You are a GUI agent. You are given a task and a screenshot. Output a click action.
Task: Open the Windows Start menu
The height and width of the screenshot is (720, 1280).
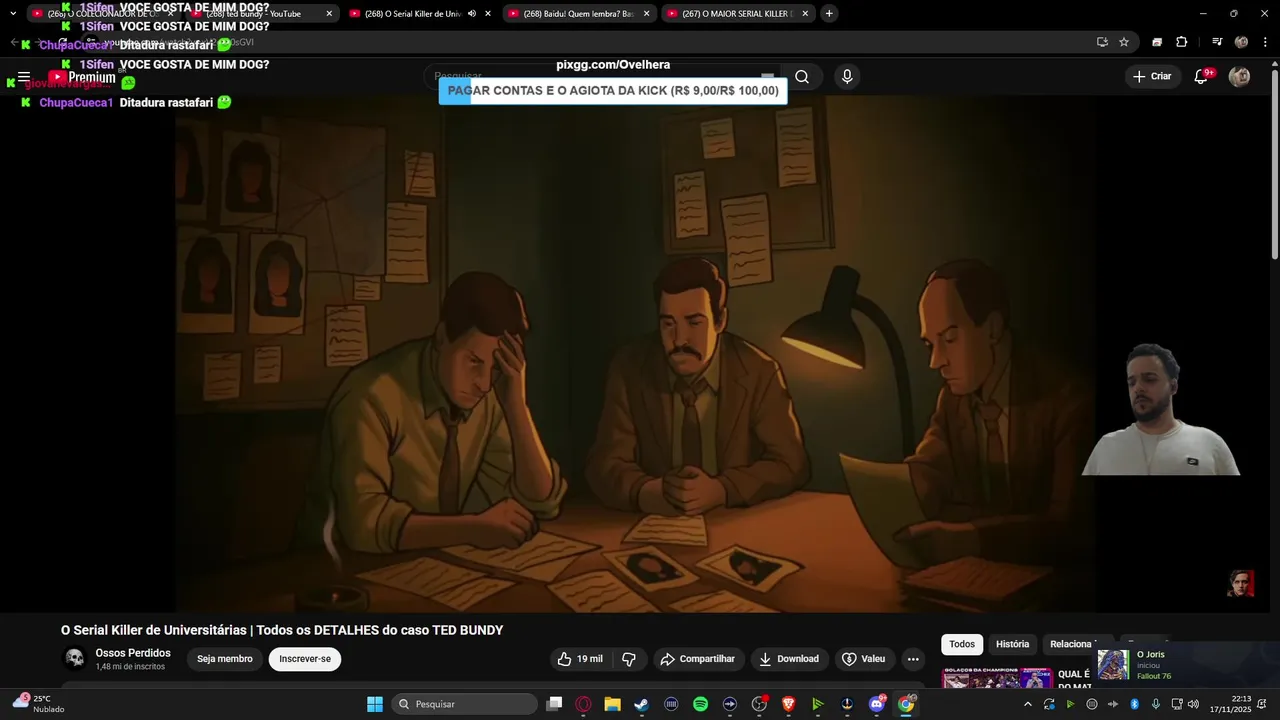tap(375, 704)
